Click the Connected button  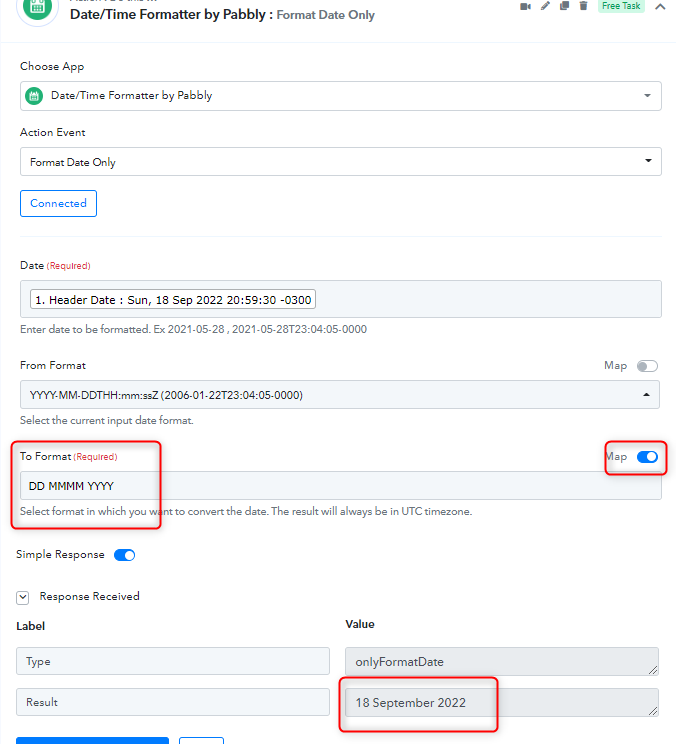pos(58,204)
